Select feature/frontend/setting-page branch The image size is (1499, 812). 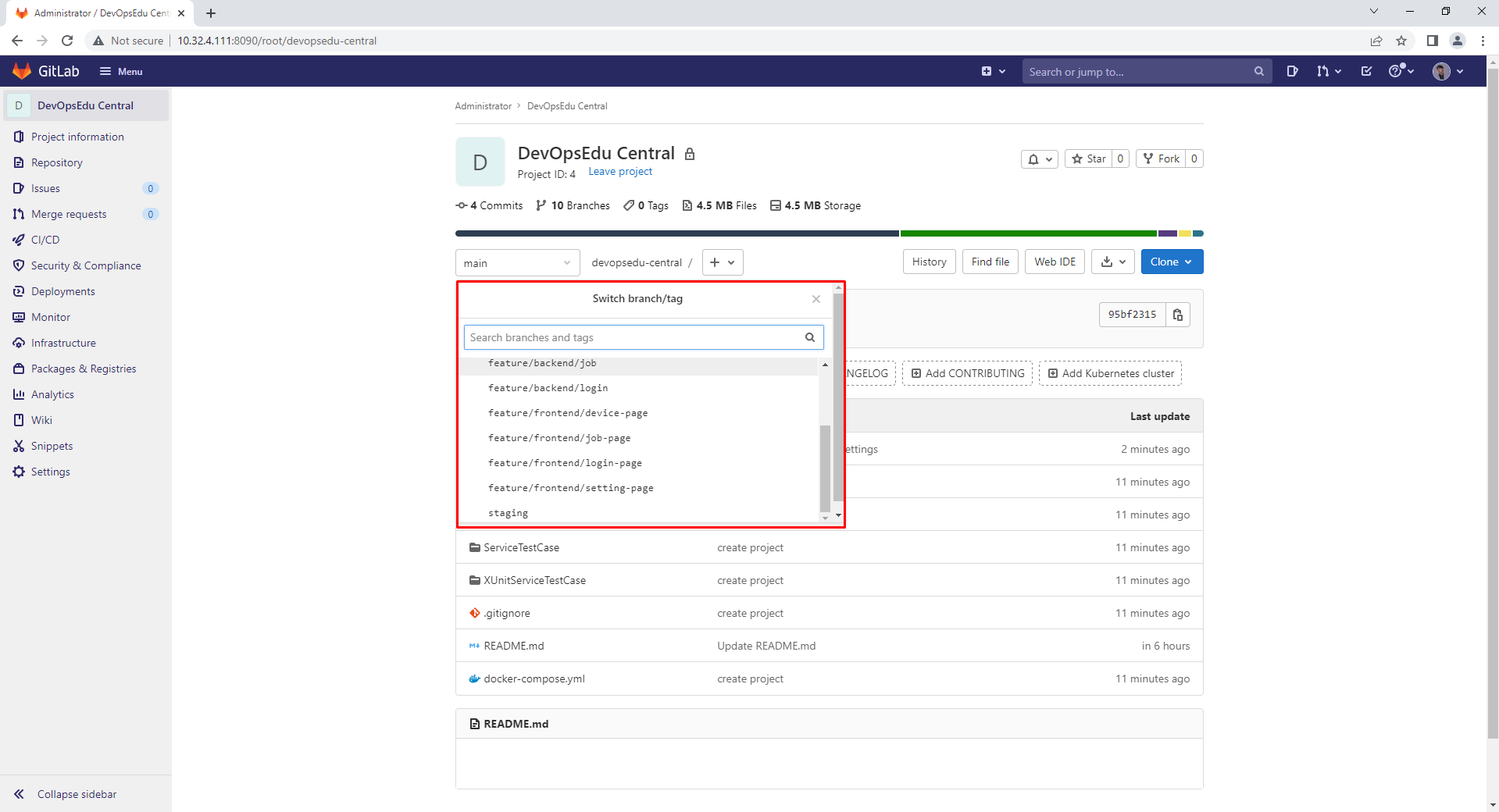638,488
